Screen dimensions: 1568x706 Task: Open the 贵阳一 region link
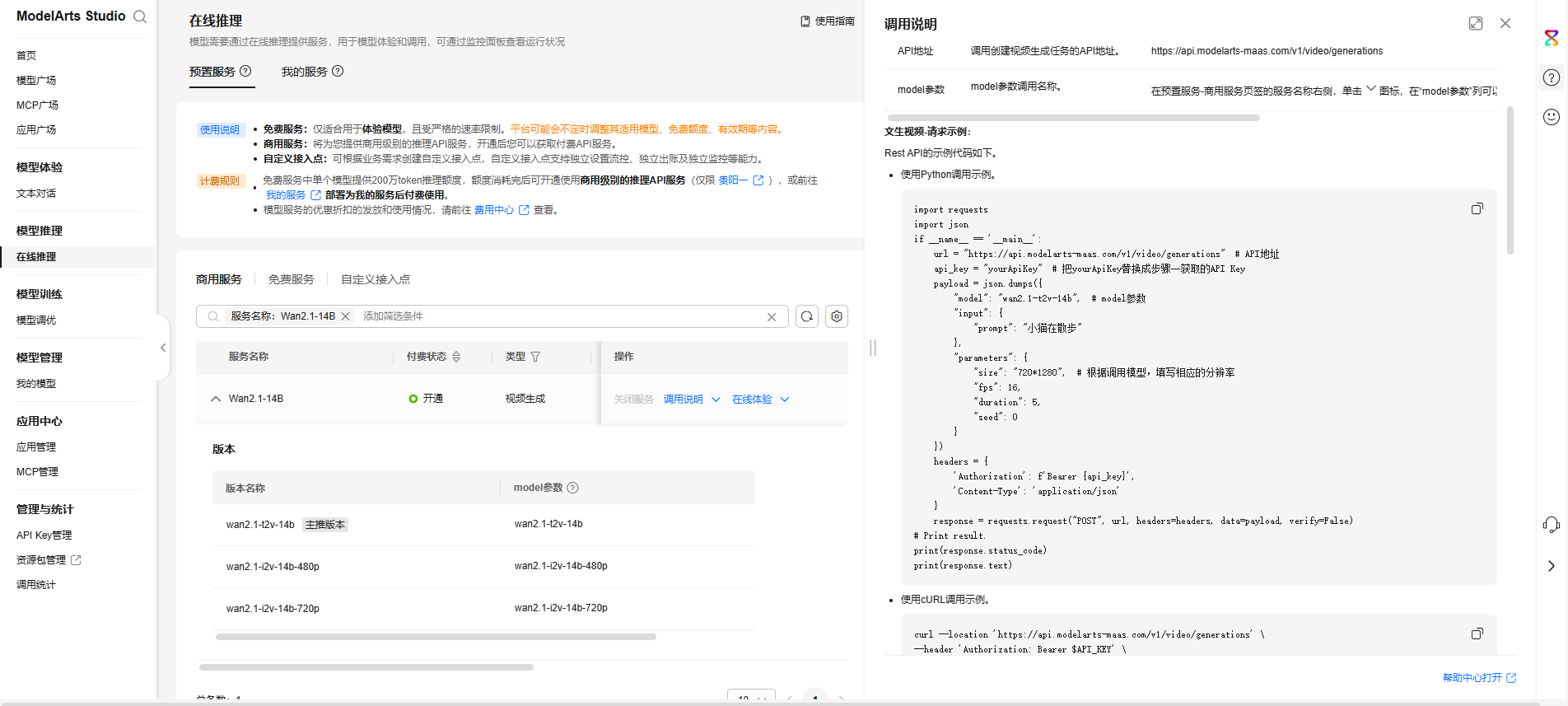(x=741, y=180)
